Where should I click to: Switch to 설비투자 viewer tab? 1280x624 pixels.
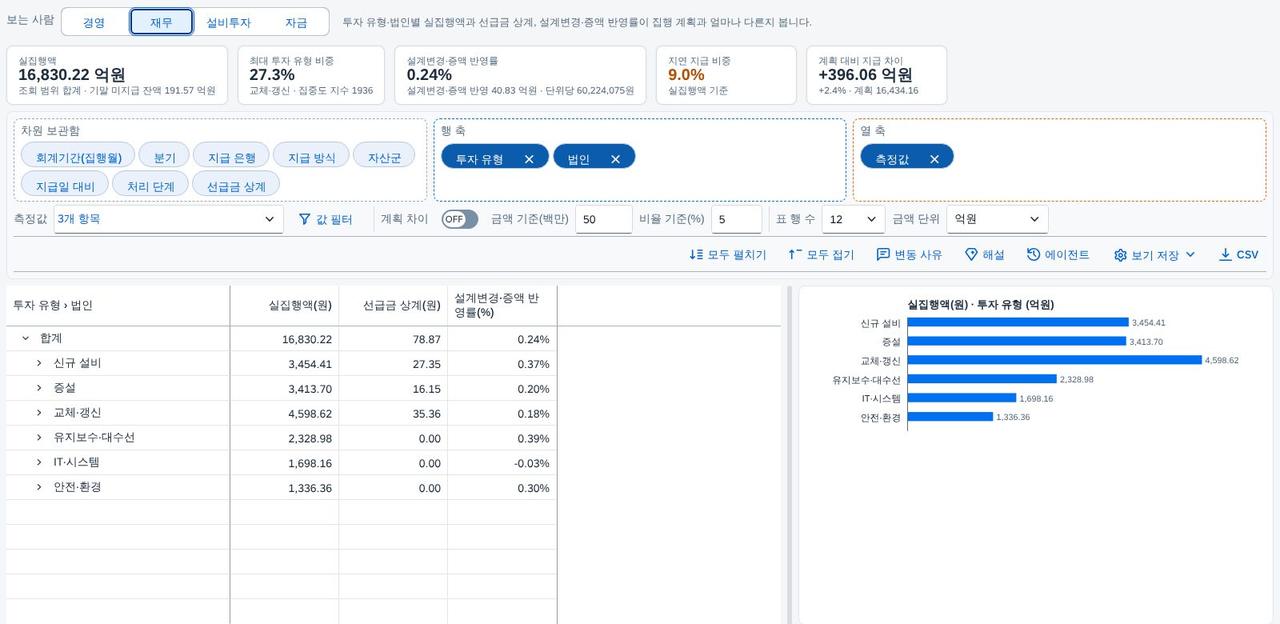pyautogui.click(x=229, y=22)
